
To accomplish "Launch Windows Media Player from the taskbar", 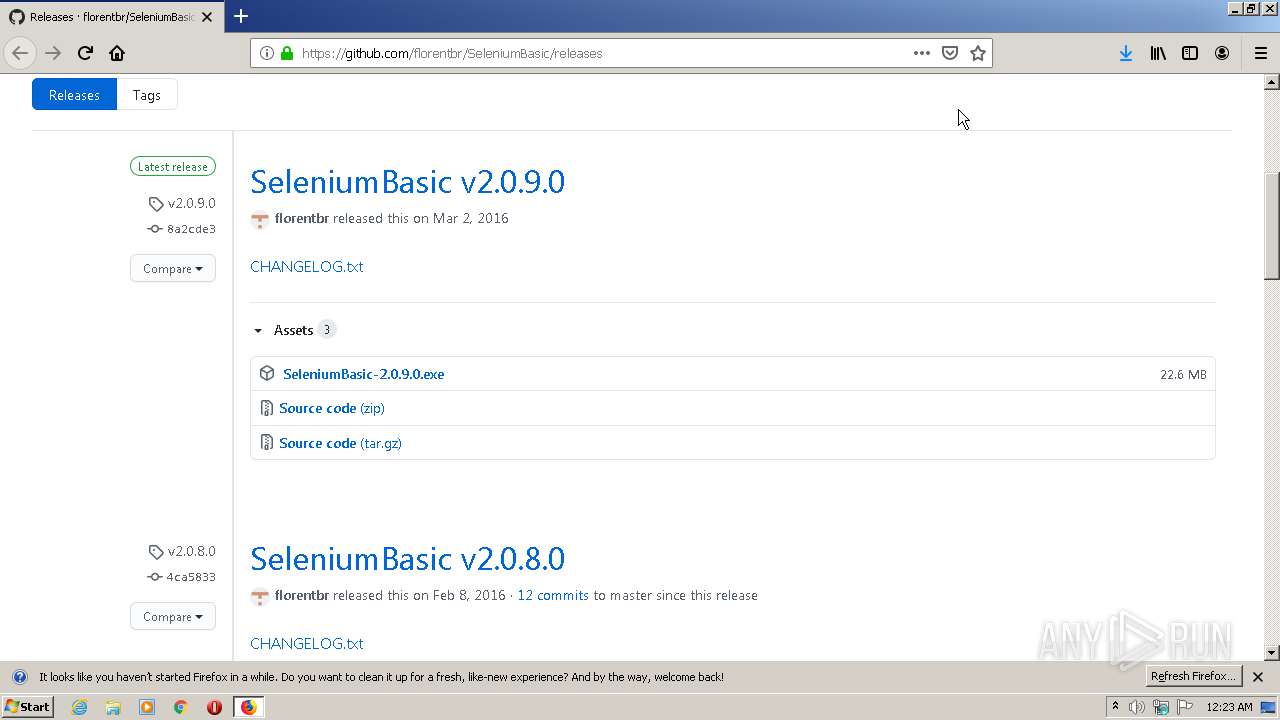I will (x=147, y=707).
